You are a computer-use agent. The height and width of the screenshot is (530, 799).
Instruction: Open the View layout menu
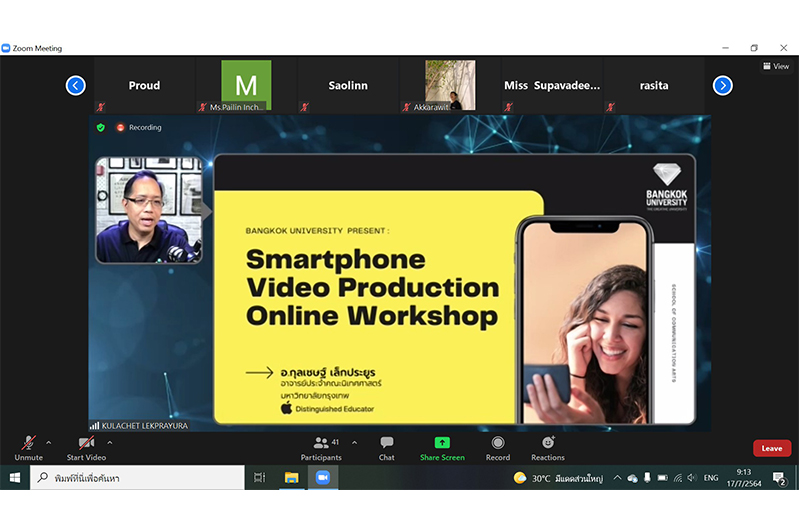point(776,66)
